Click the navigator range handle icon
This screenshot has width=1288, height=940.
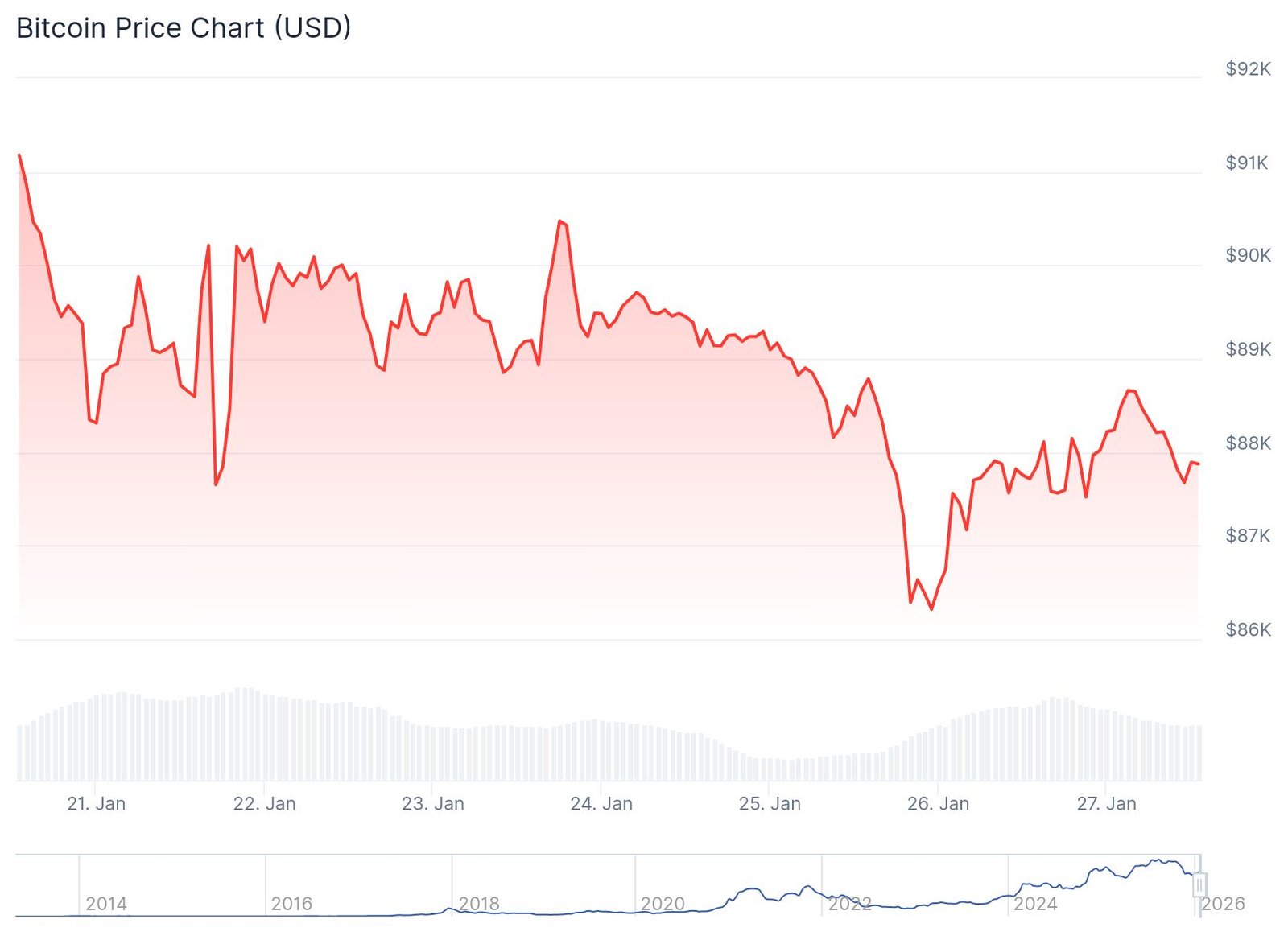coord(1199,884)
